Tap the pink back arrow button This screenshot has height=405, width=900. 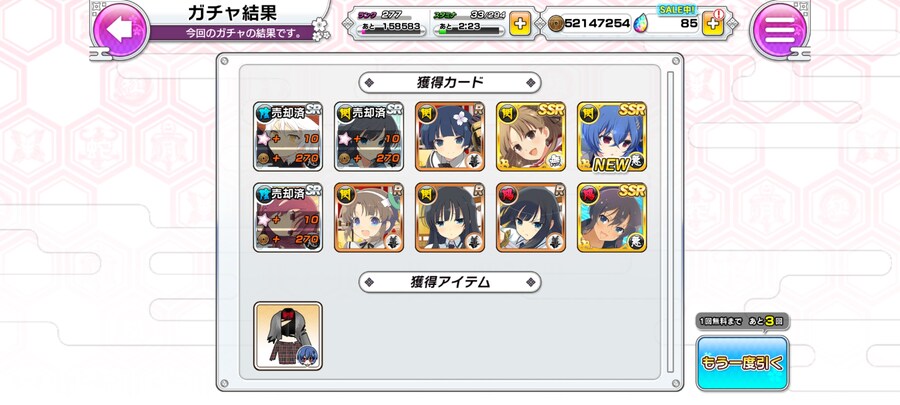[x=121, y=29]
